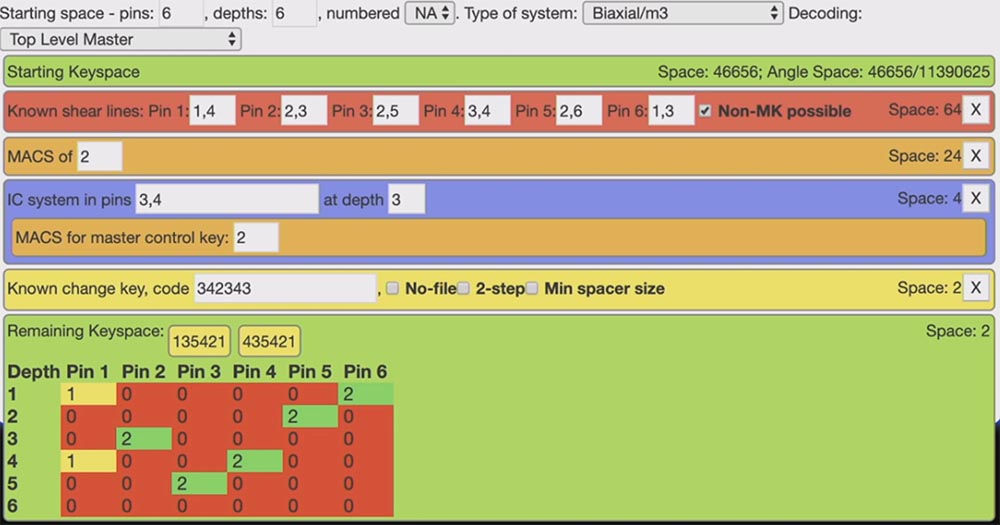Viewport: 1000px width, 525px height.
Task: Click the Space: 46656 angle space text
Action: pyautogui.click(x=823, y=71)
